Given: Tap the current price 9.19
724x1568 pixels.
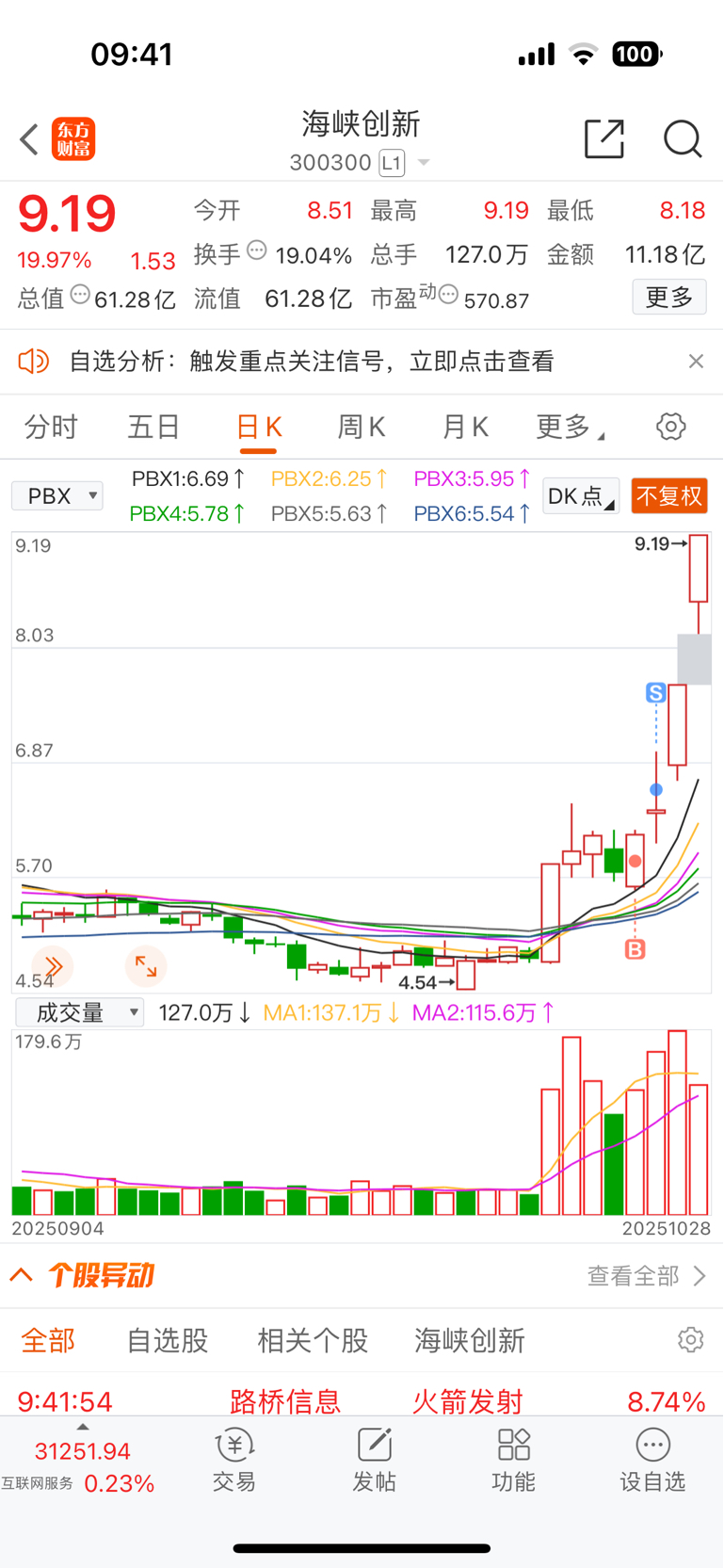Looking at the screenshot, I should click(67, 213).
